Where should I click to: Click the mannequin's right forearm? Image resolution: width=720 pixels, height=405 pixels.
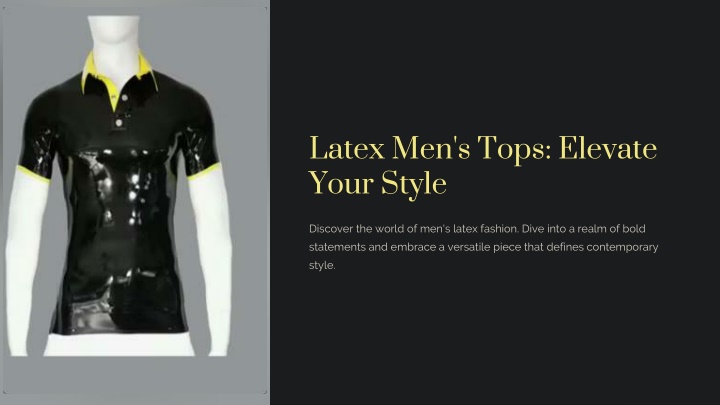click(211, 262)
